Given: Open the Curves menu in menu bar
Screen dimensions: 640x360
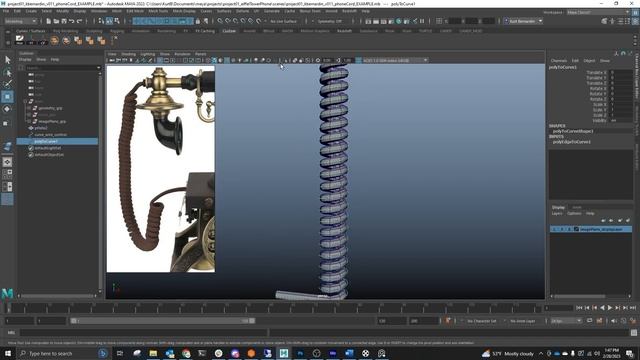Looking at the screenshot, I should (x=206, y=11).
